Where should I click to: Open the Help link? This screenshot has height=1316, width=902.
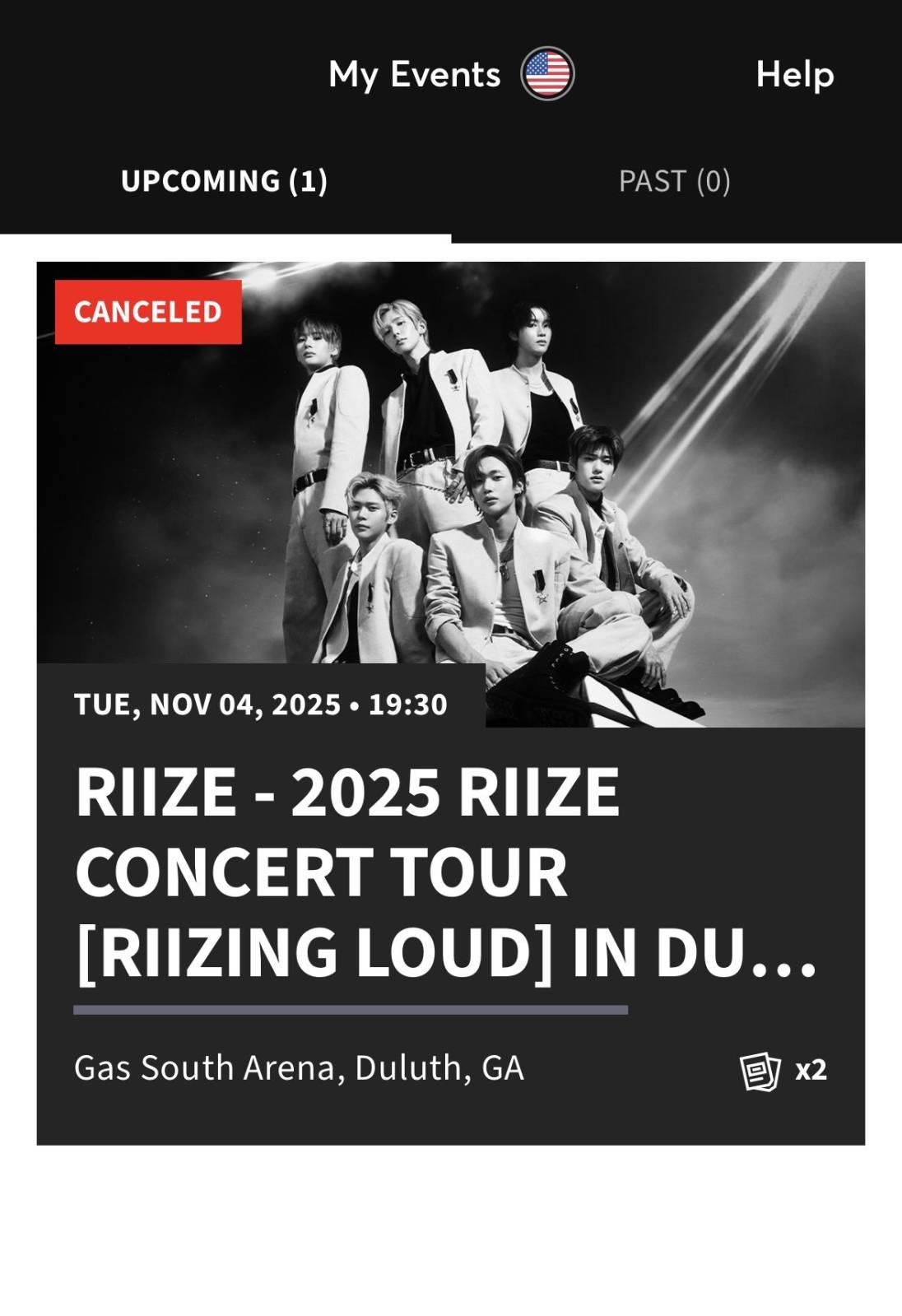tap(794, 74)
